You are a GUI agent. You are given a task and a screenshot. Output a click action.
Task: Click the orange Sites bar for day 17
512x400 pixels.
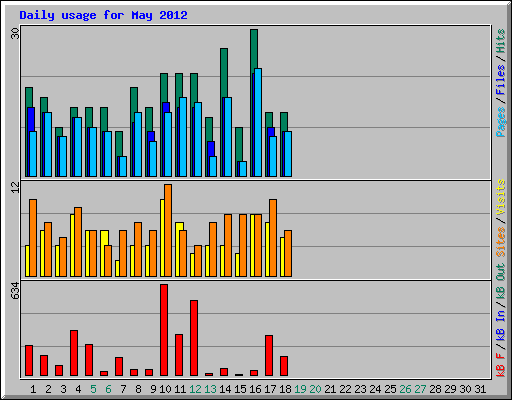click(x=273, y=238)
